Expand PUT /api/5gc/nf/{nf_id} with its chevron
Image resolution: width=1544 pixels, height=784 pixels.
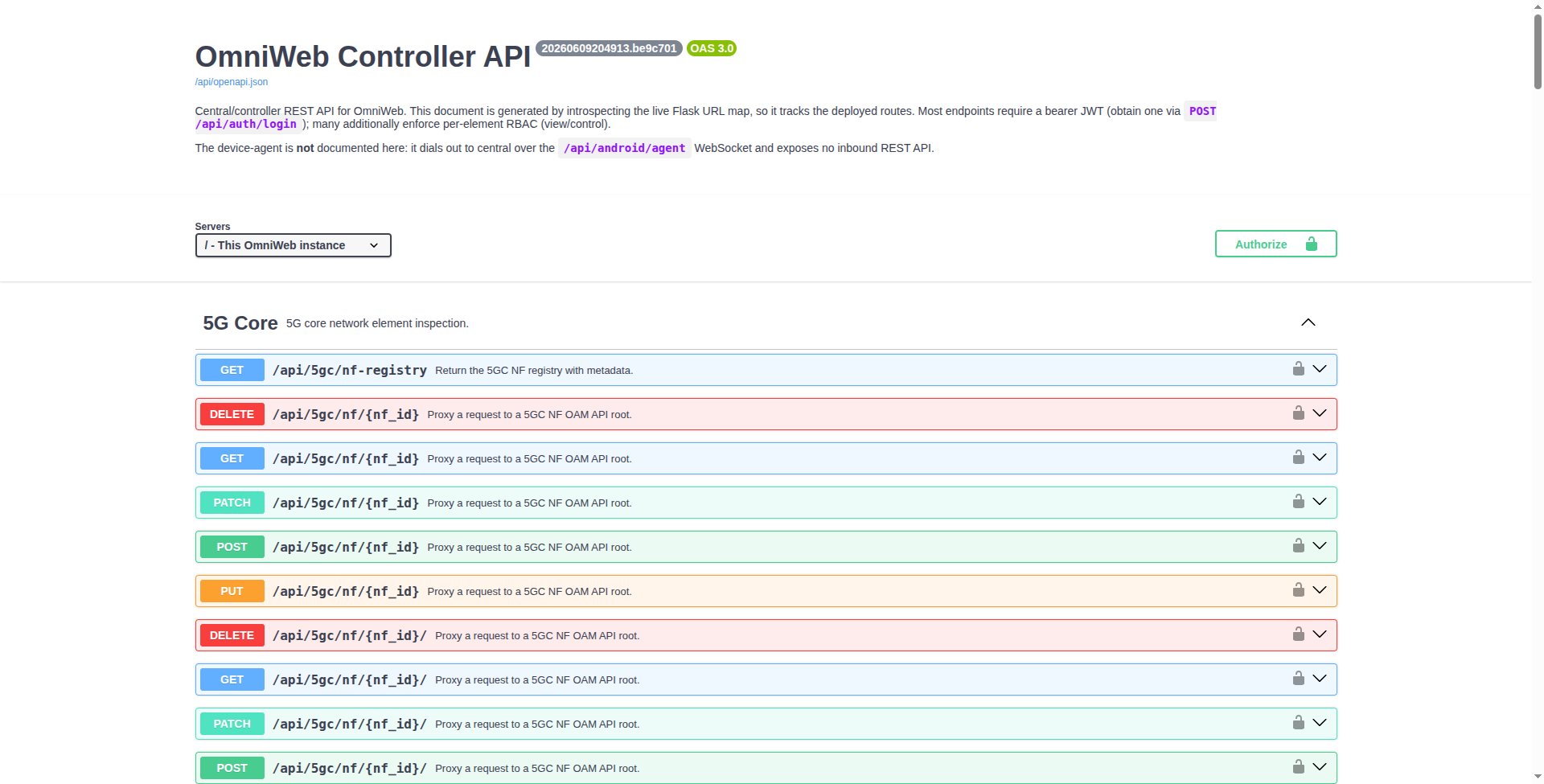(1320, 590)
